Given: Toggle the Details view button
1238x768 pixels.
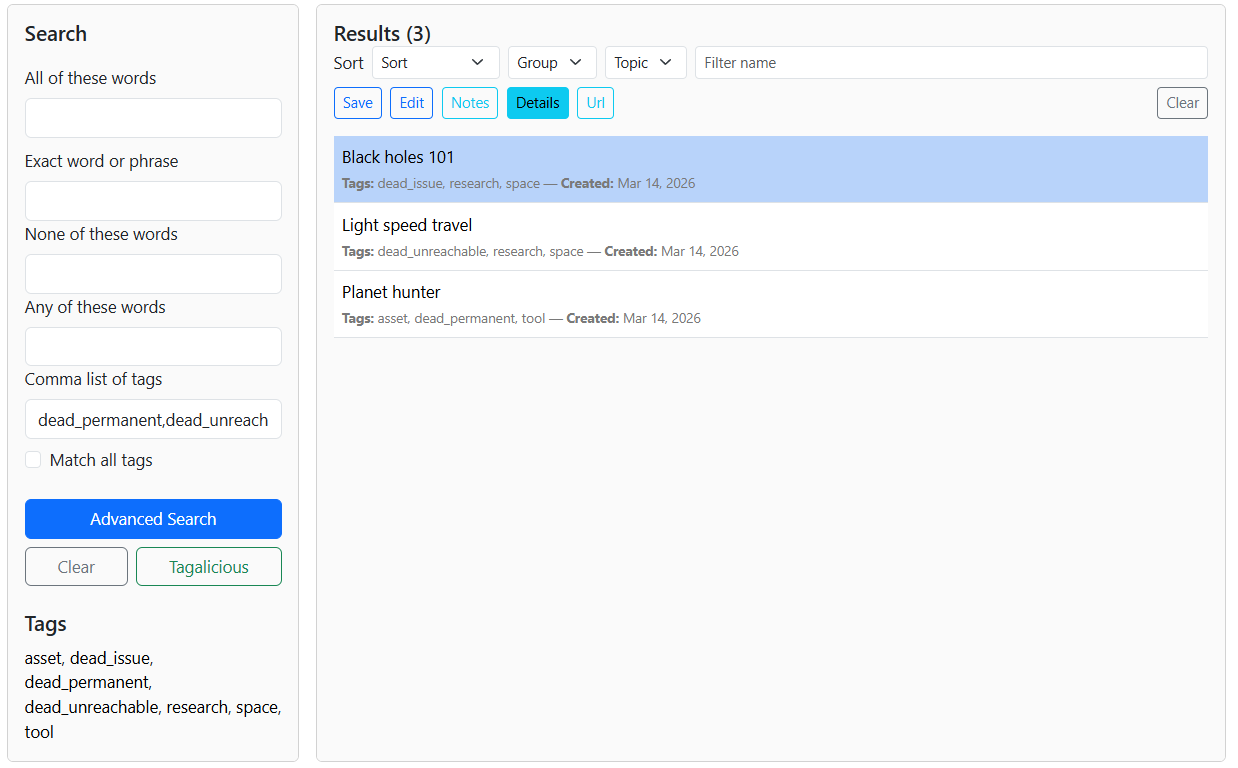Looking at the screenshot, I should pos(537,103).
